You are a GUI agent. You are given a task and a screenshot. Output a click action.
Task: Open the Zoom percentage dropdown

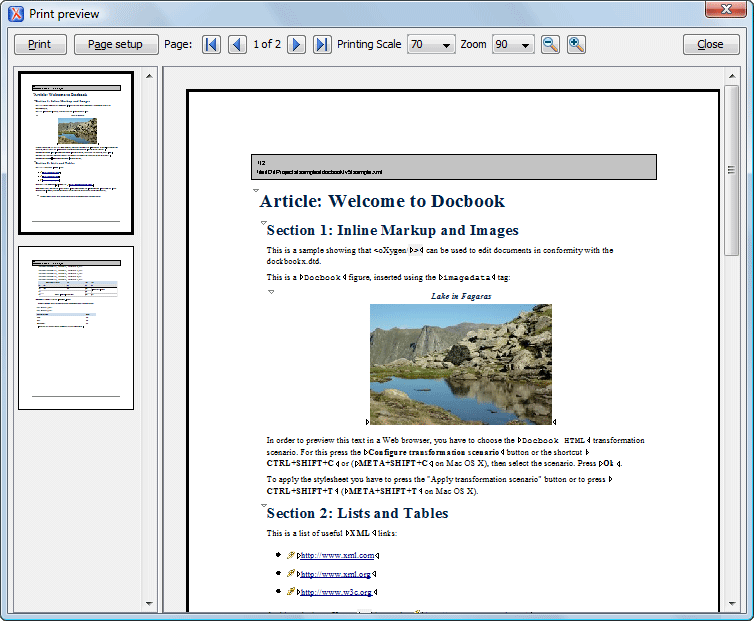click(x=513, y=45)
